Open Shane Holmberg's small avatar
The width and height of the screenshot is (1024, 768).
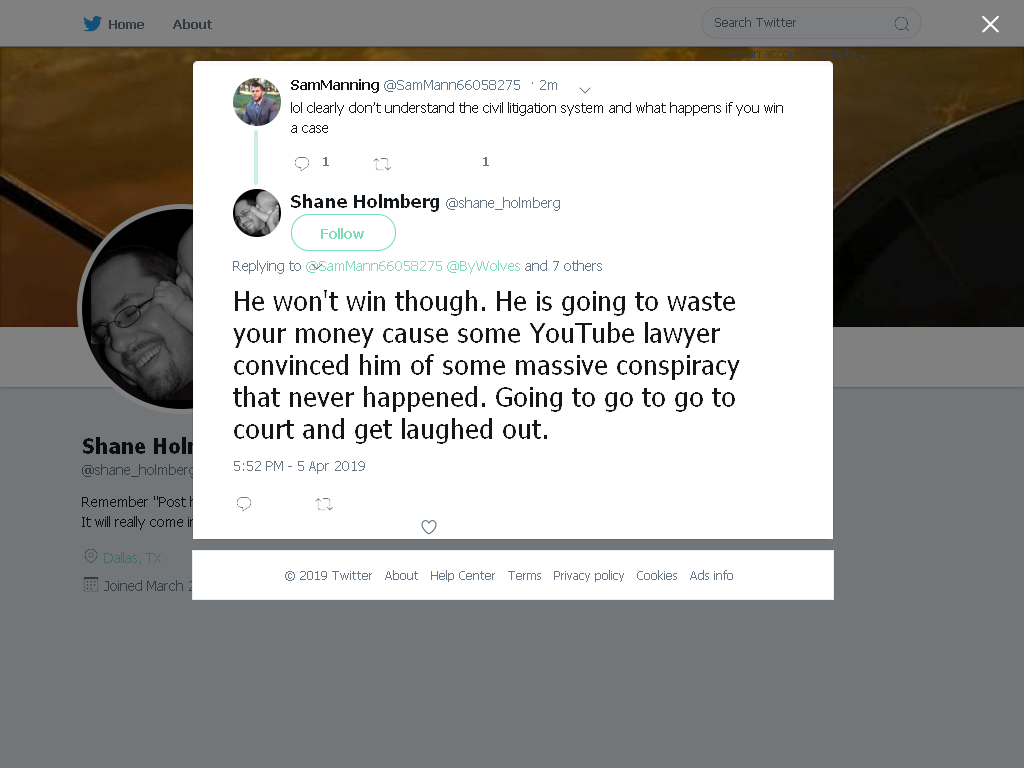257,213
